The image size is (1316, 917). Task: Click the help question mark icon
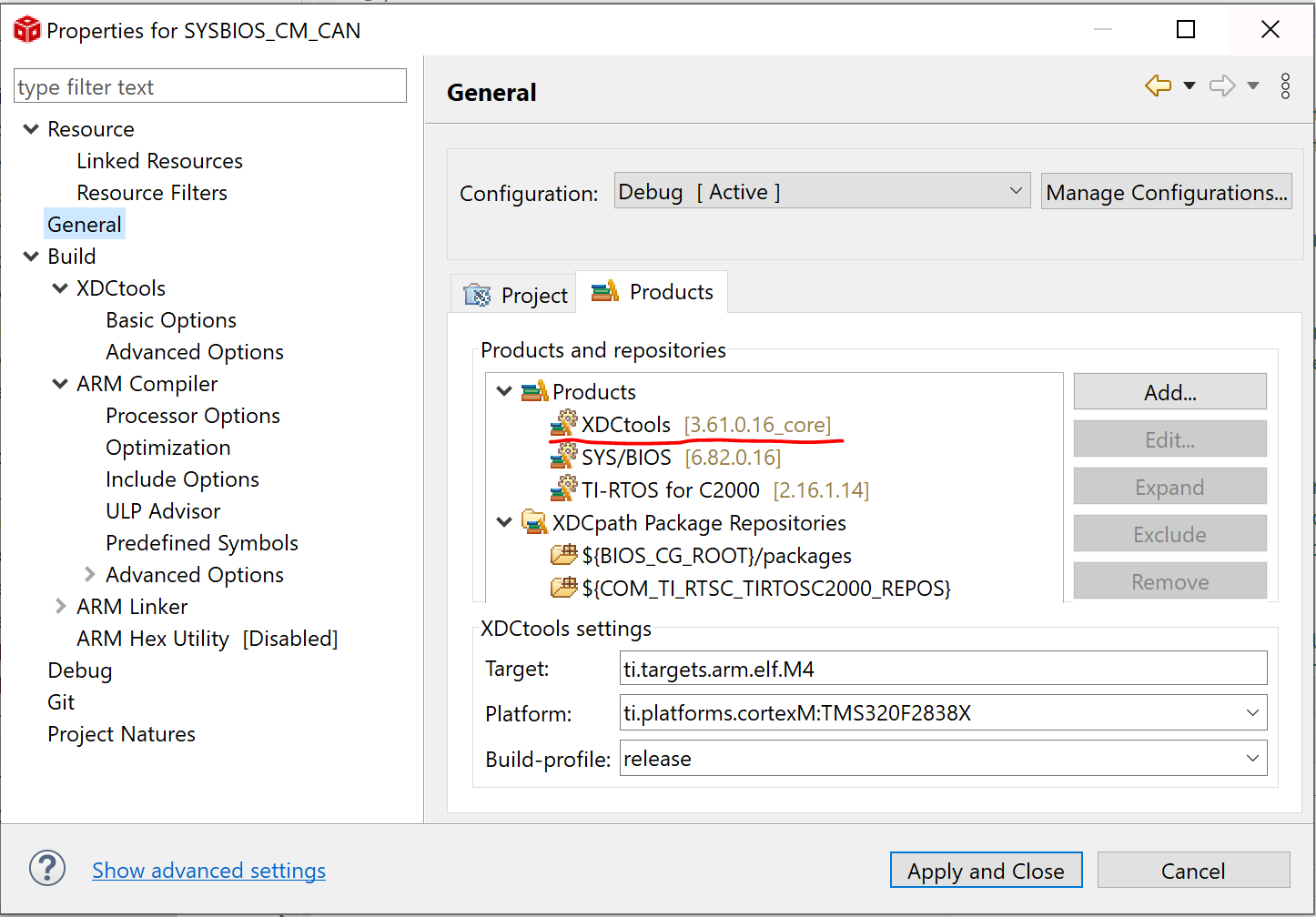point(47,868)
